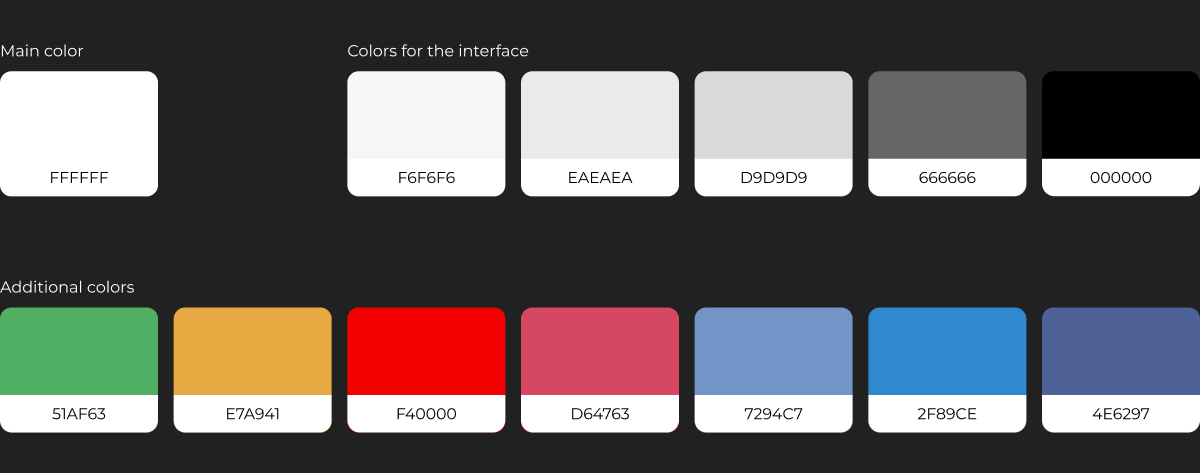Image resolution: width=1200 pixels, height=473 pixels.
Task: Select the F6F6F6 interface color swatch
Action: [x=426, y=116]
